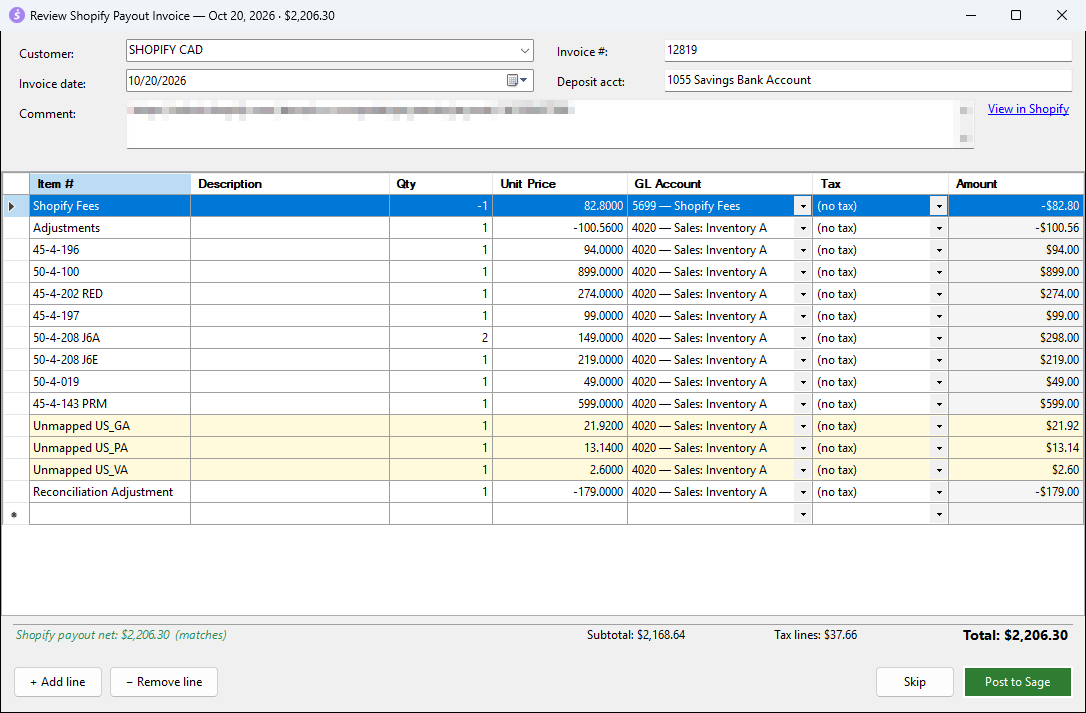Open GL Account dropdown for Unmapped US_GA row
This screenshot has width=1086, height=713.
point(803,425)
